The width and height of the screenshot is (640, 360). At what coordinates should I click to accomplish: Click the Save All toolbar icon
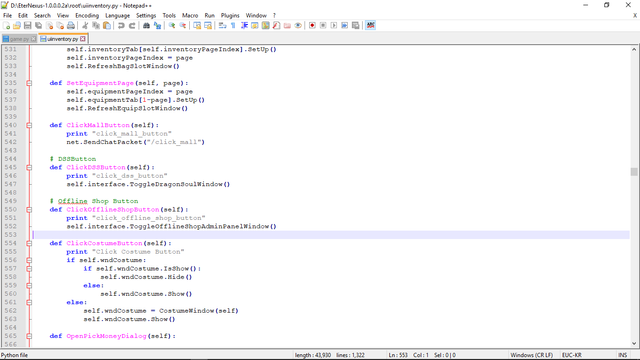click(38, 25)
